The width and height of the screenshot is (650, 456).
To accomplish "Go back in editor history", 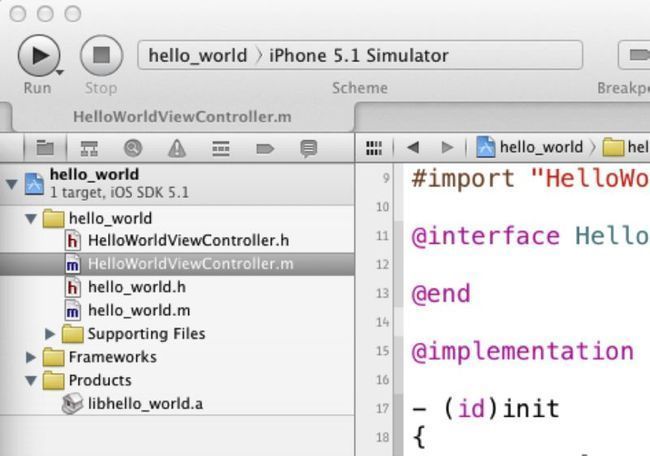I will tap(413, 147).
